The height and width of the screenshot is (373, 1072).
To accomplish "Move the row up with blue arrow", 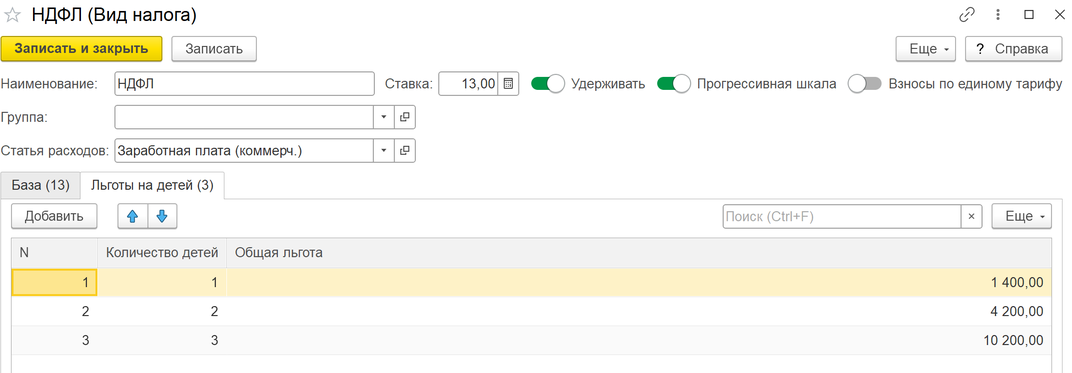I will 133,217.
